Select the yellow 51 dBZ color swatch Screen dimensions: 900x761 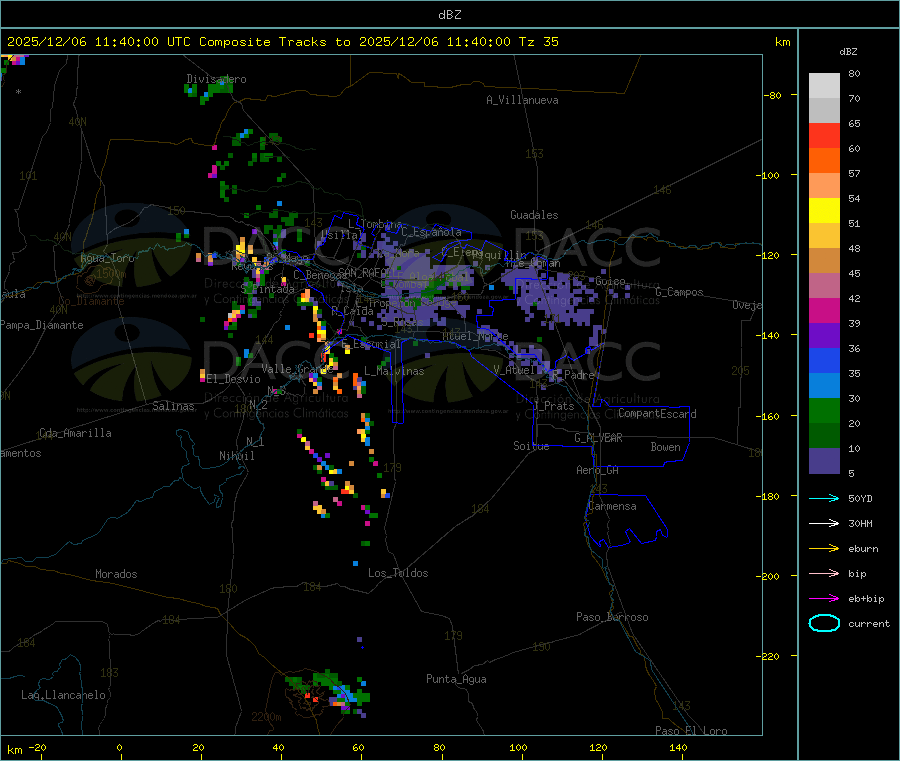tap(824, 211)
